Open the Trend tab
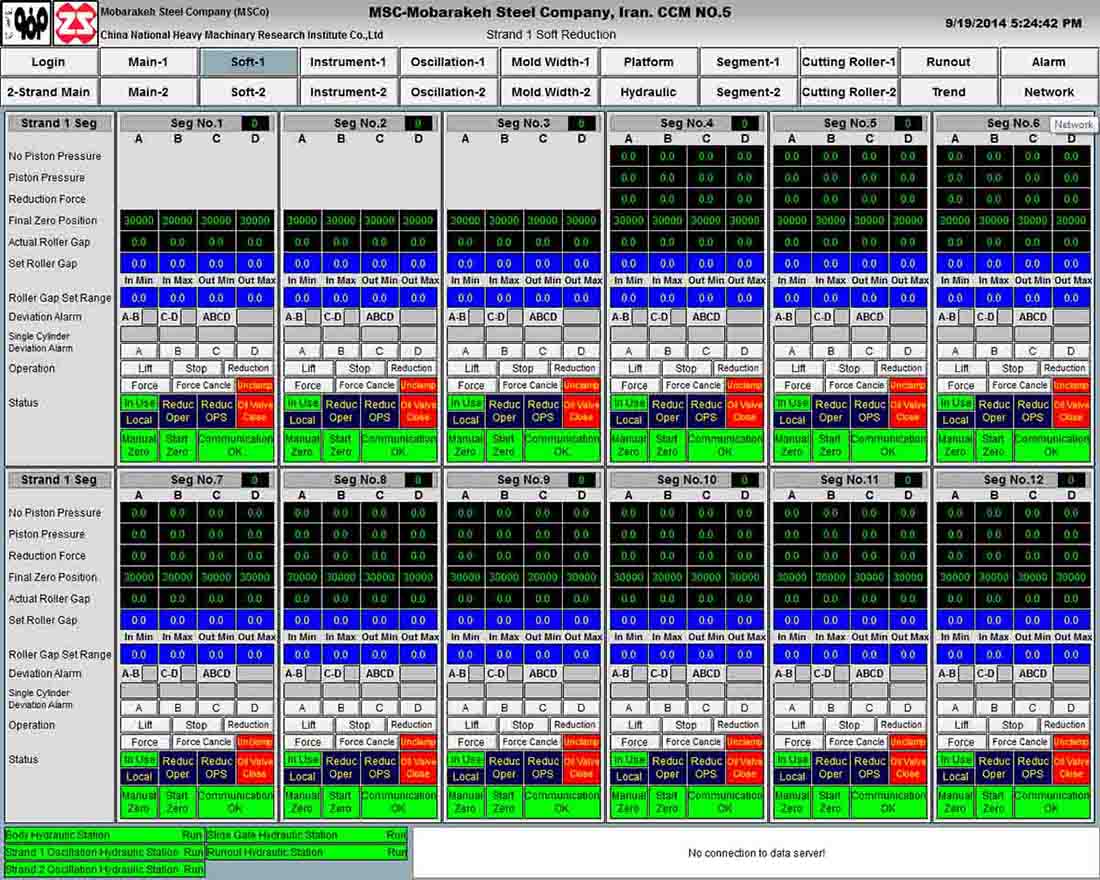The height and width of the screenshot is (880, 1100). coord(948,92)
